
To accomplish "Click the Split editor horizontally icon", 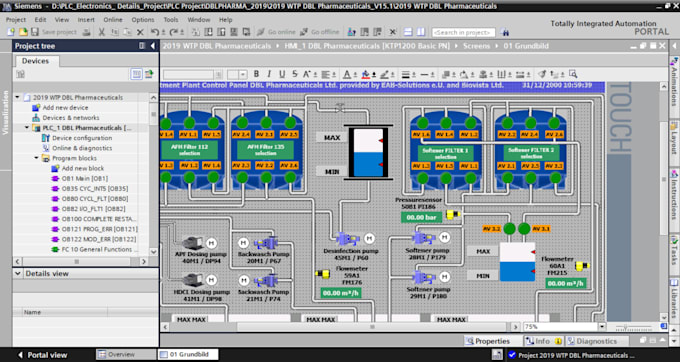I will pos(408,32).
